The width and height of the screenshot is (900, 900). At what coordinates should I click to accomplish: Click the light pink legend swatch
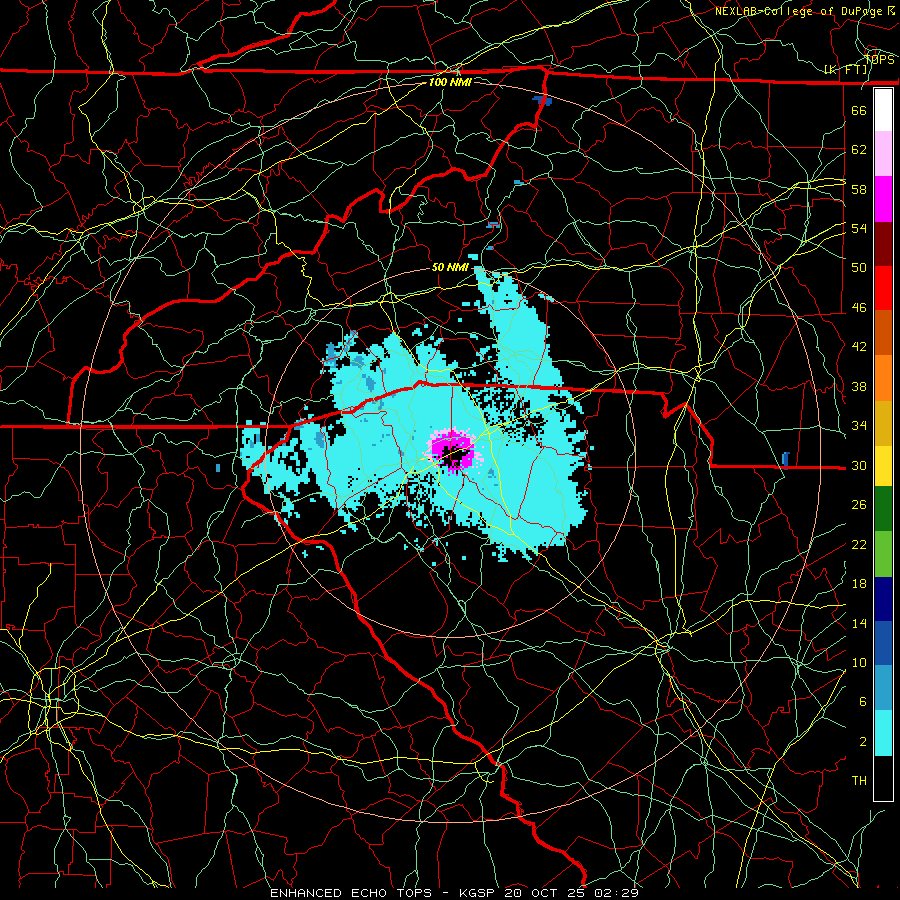coord(883,154)
